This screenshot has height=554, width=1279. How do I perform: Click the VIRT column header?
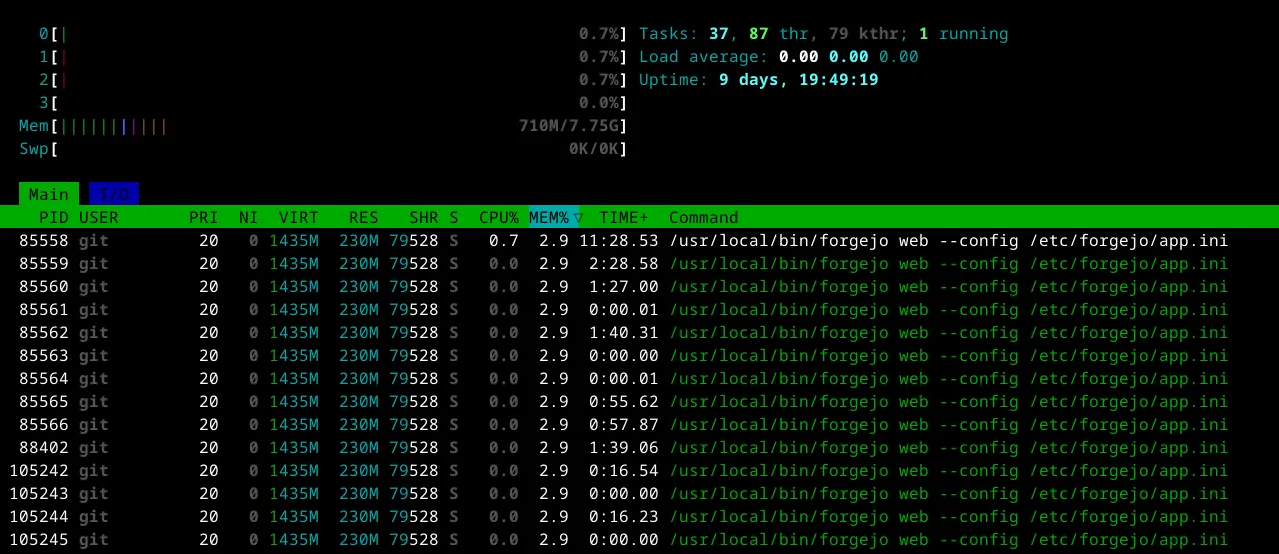click(x=298, y=217)
